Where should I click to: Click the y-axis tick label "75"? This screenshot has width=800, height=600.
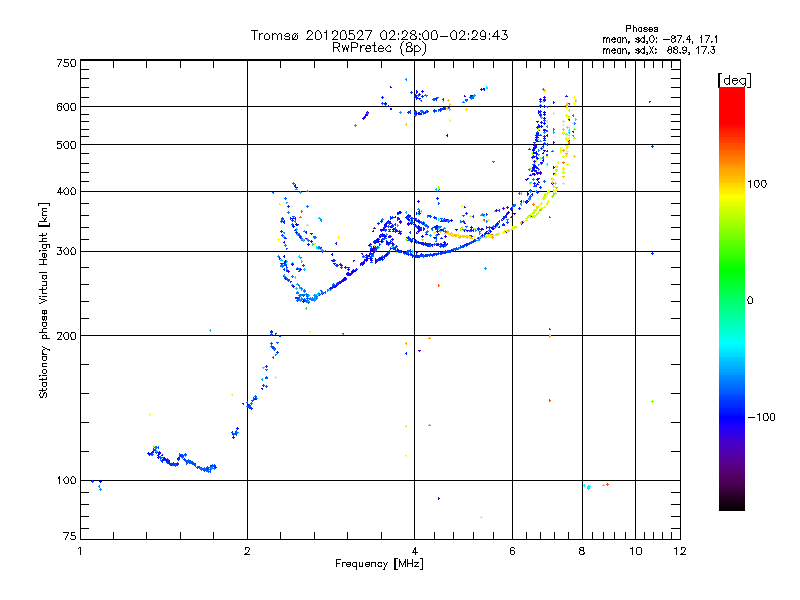(70, 536)
